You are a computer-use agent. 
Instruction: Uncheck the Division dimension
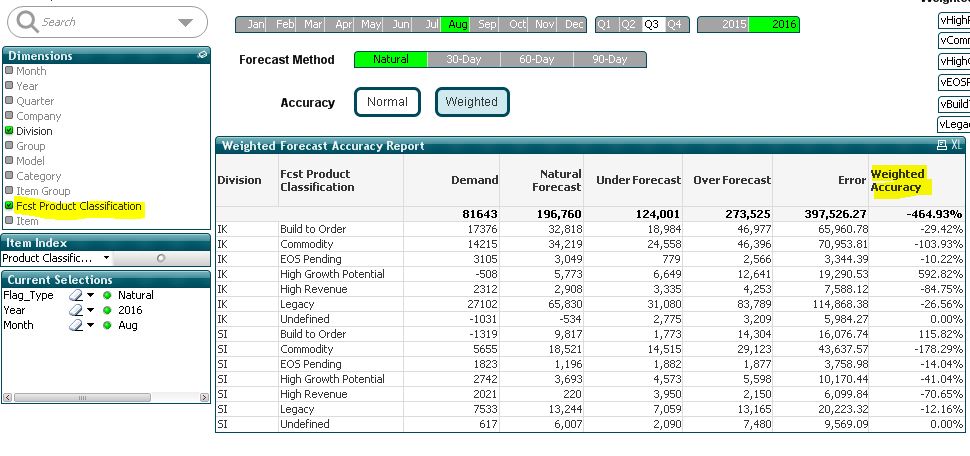coord(10,131)
